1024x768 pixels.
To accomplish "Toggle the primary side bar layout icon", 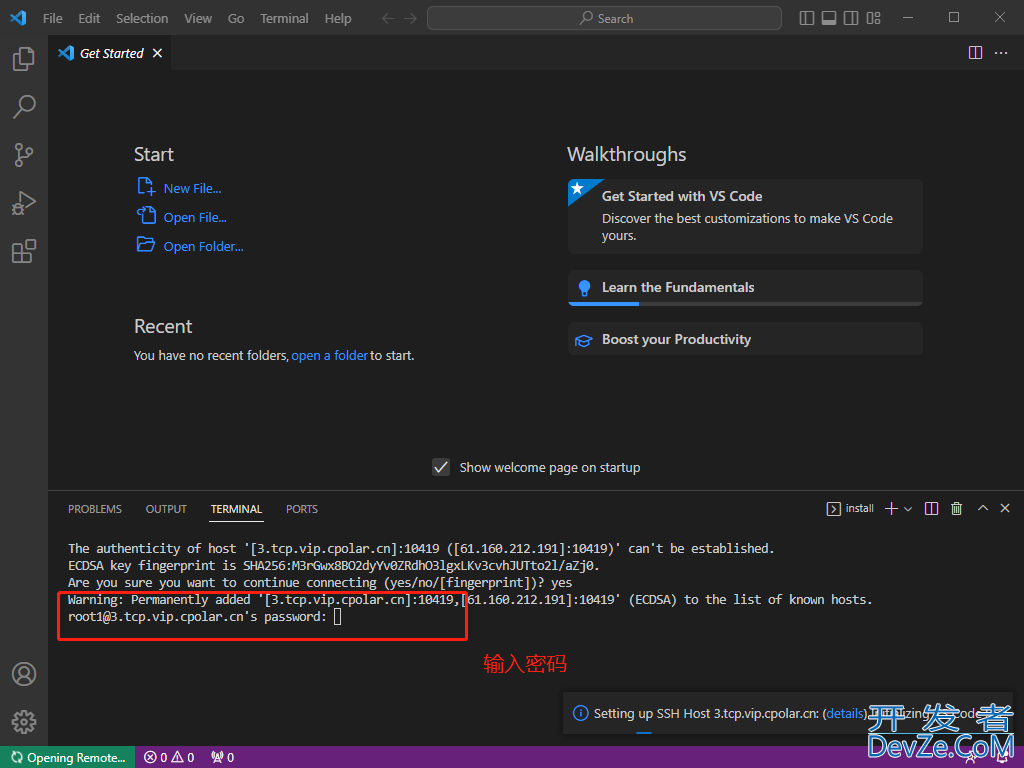I will (x=807, y=18).
